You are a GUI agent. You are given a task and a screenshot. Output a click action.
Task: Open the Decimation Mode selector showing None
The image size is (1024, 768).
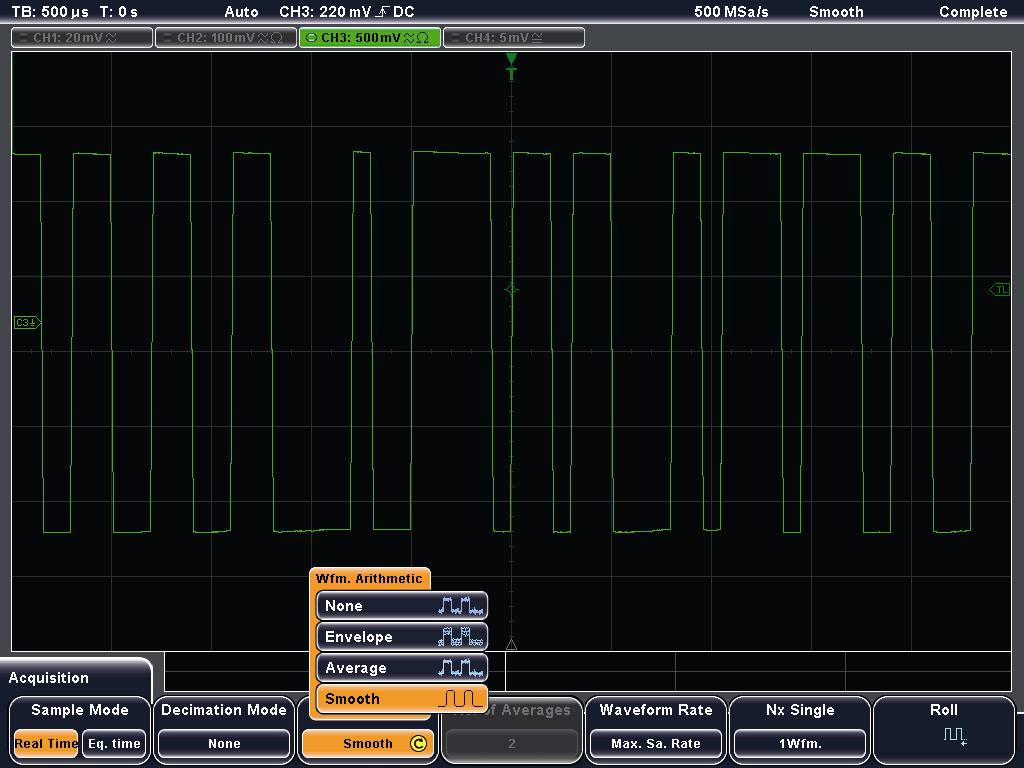coord(224,743)
